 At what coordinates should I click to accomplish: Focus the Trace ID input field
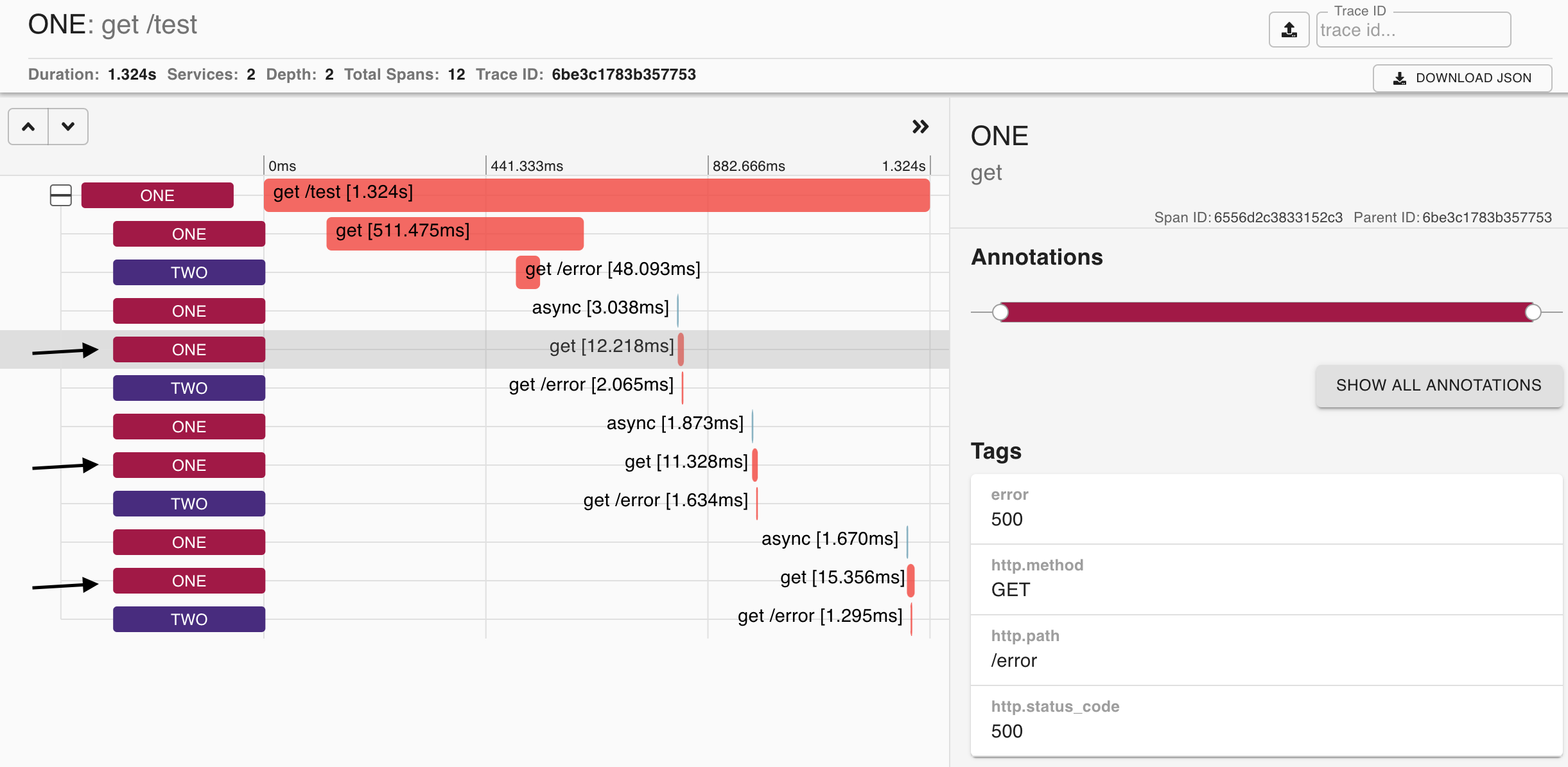(1413, 30)
